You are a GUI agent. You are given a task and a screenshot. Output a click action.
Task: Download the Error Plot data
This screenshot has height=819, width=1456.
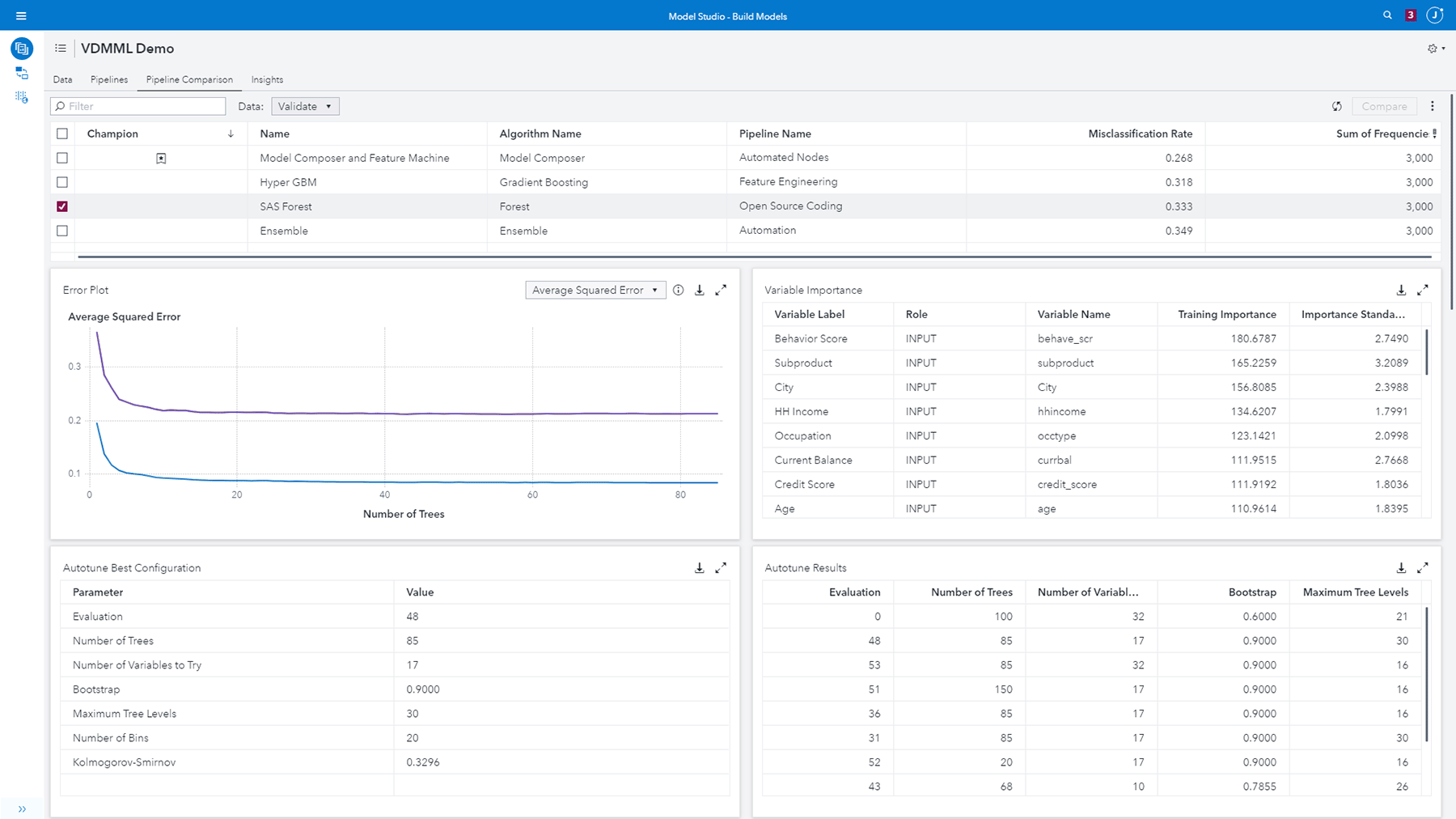pyautogui.click(x=700, y=290)
